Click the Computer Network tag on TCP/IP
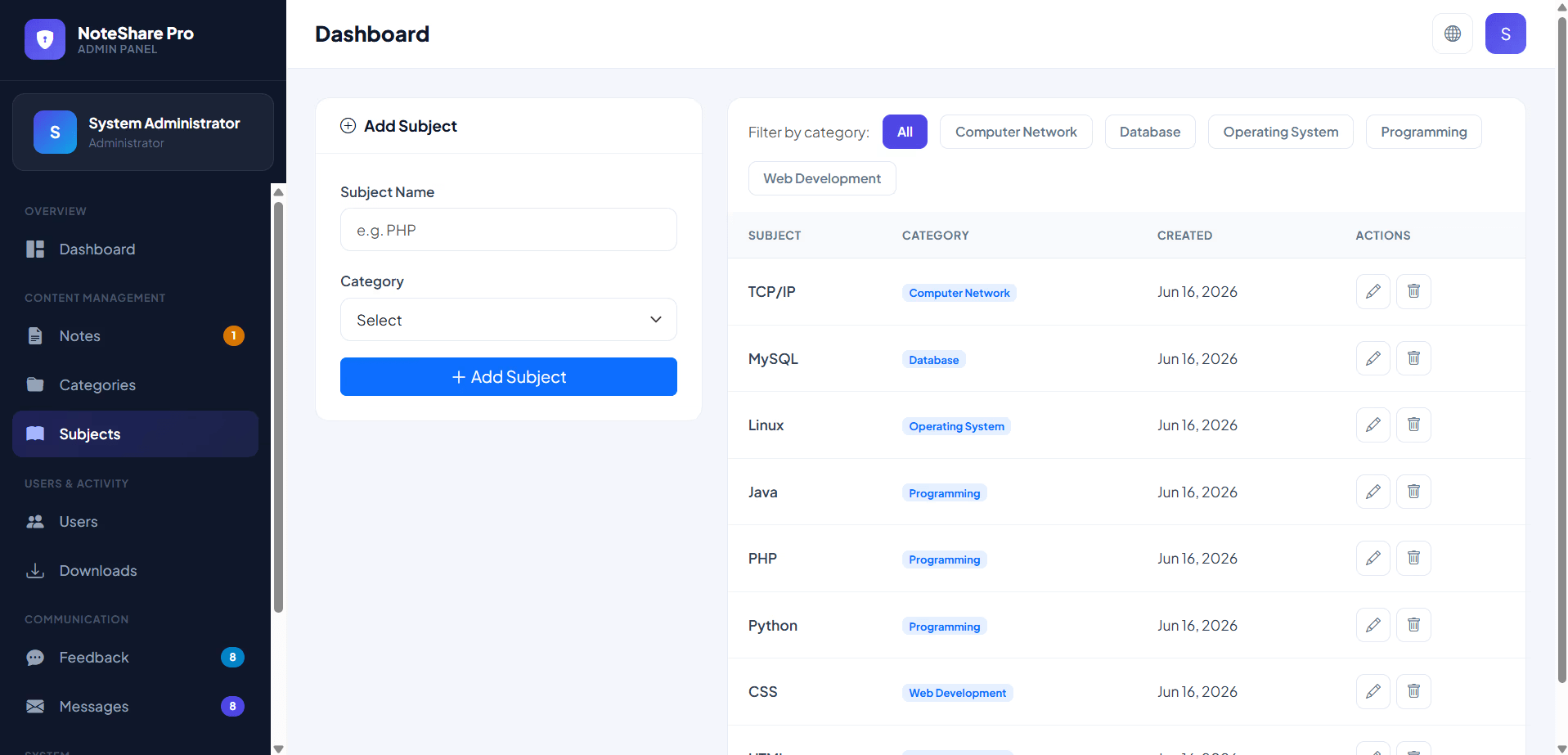Viewport: 1568px width, 755px height. (959, 293)
